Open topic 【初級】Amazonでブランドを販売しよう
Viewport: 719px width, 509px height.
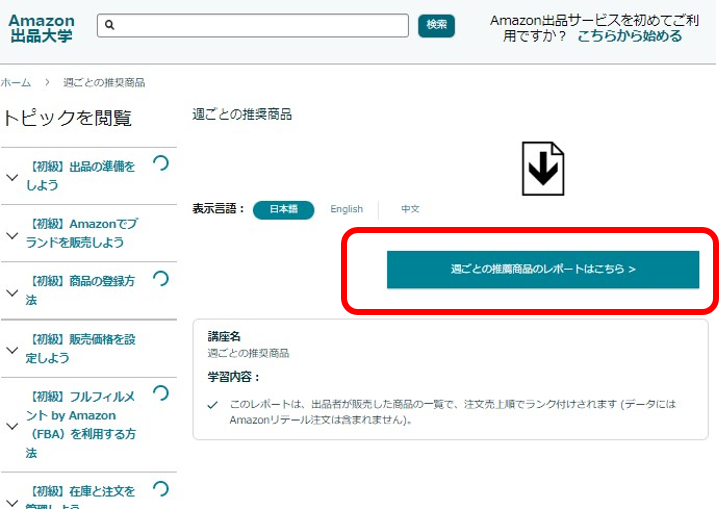tap(82, 233)
